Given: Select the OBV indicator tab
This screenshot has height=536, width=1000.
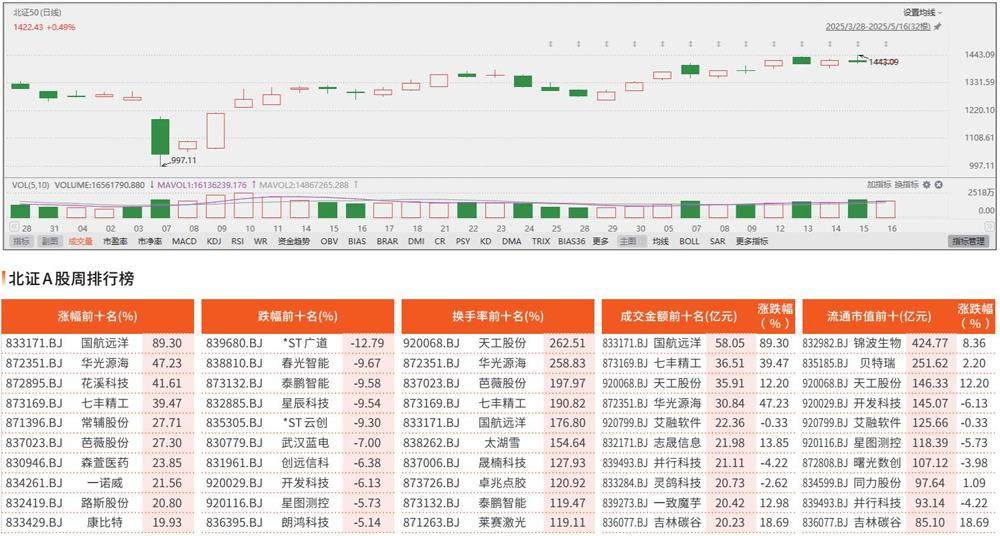Looking at the screenshot, I should pyautogui.click(x=329, y=241).
